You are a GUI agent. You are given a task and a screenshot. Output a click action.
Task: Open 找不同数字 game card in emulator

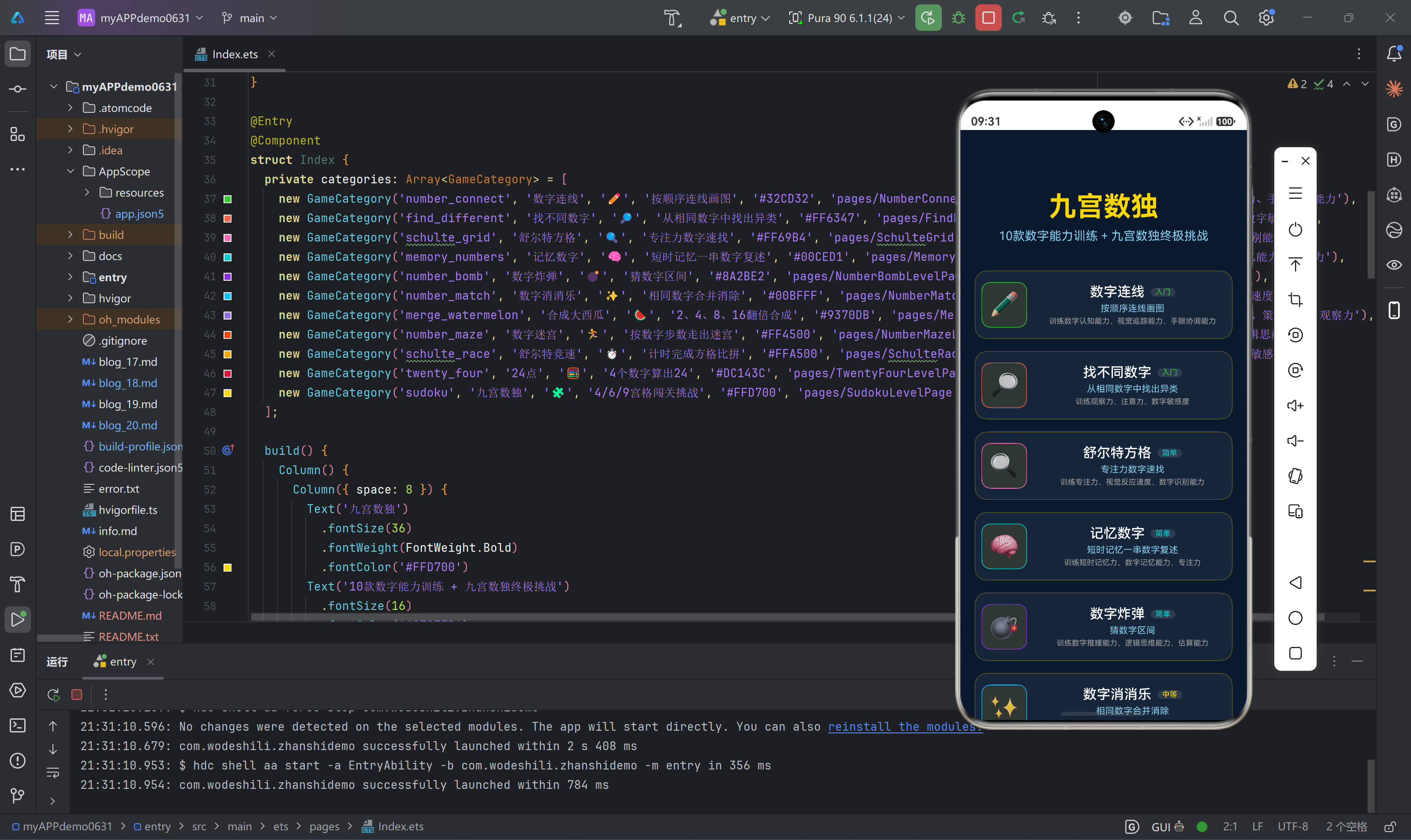pos(1103,385)
